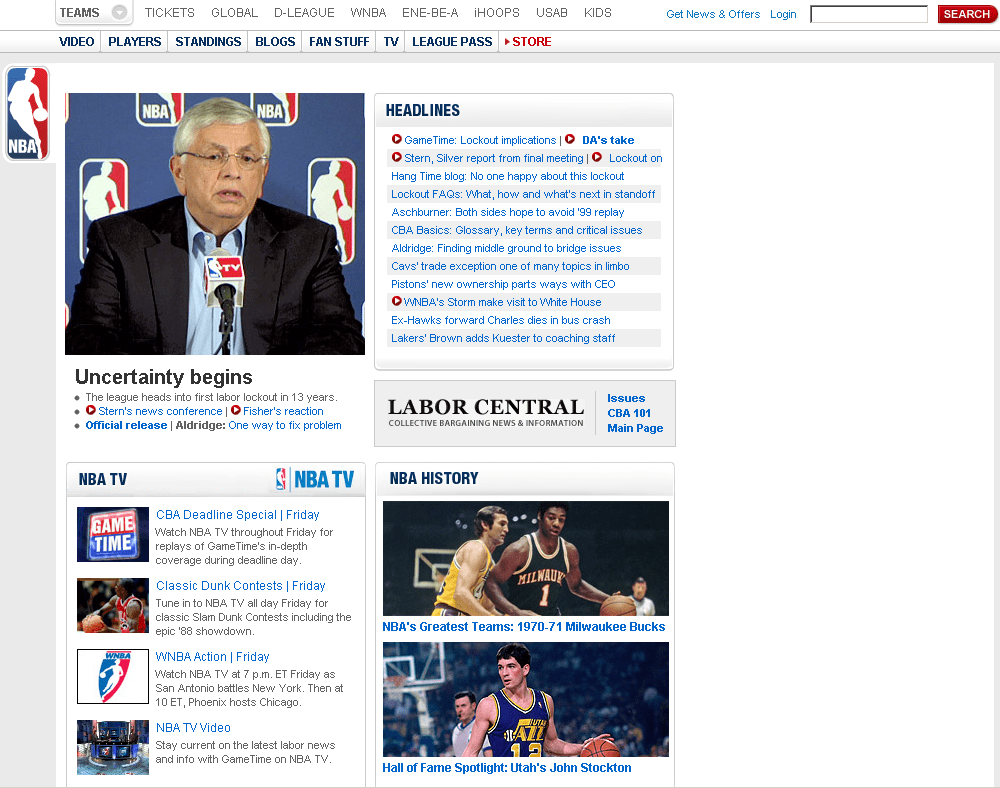1000x788 pixels.
Task: Go to WNBA site
Action: tap(368, 13)
